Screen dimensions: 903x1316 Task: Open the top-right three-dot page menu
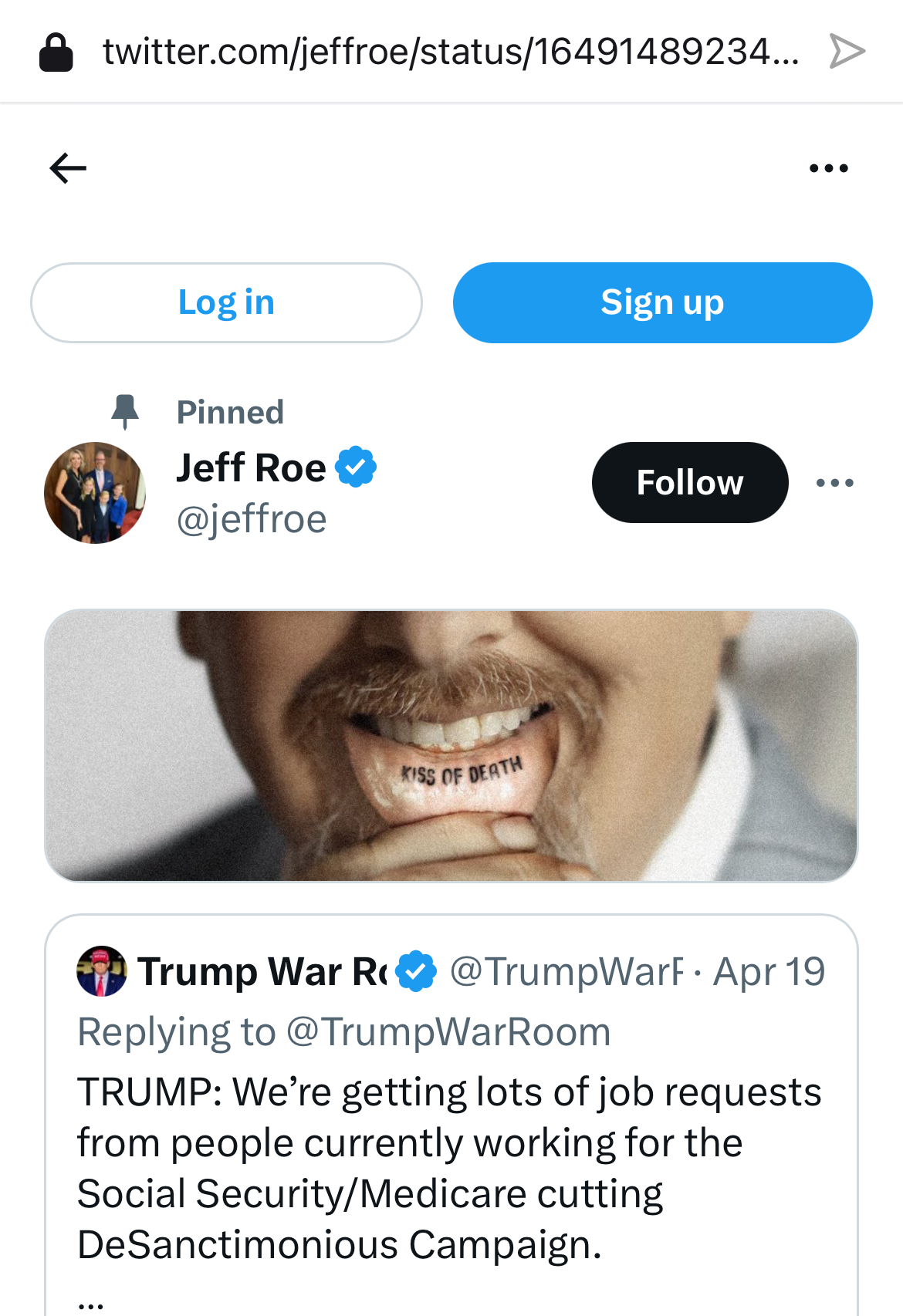(829, 168)
